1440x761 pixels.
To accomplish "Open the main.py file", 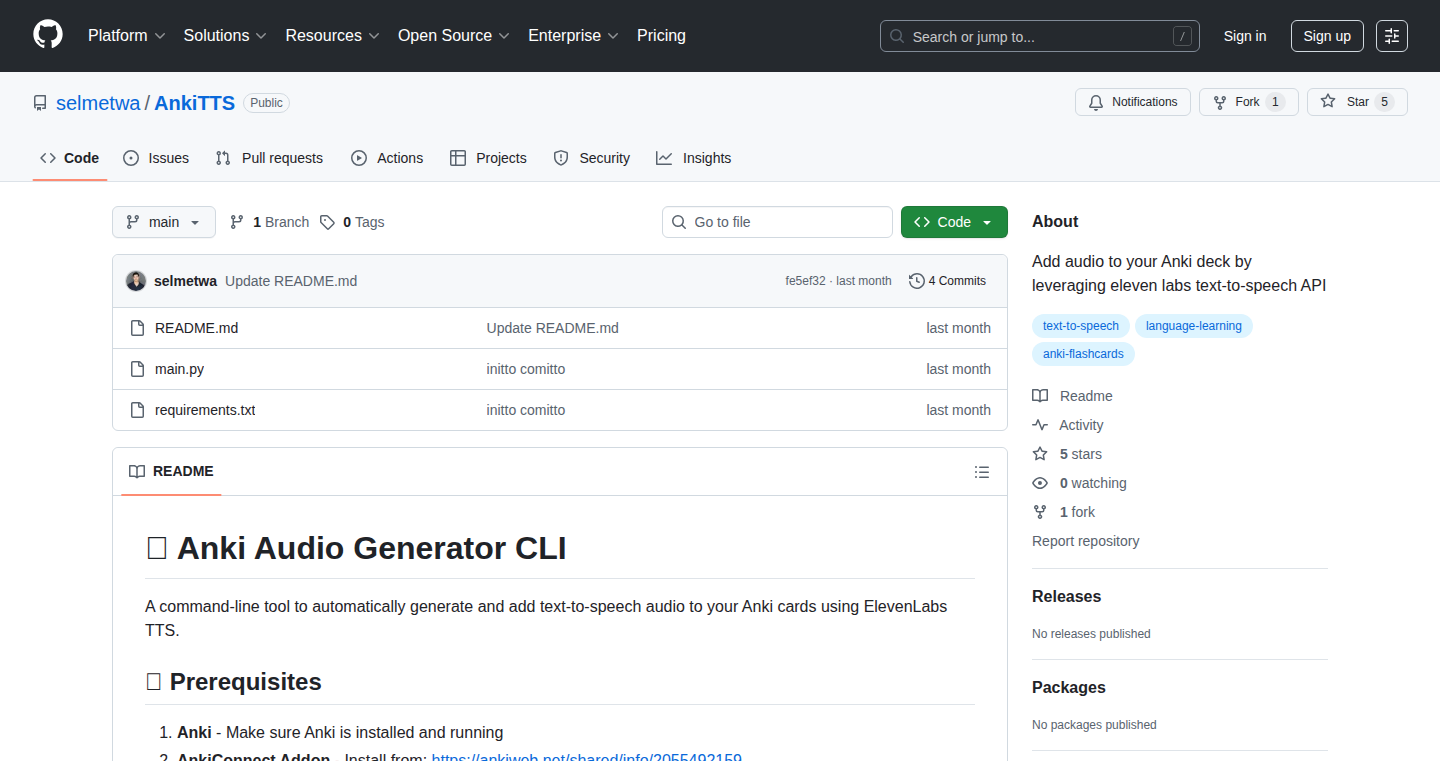I will pos(179,369).
